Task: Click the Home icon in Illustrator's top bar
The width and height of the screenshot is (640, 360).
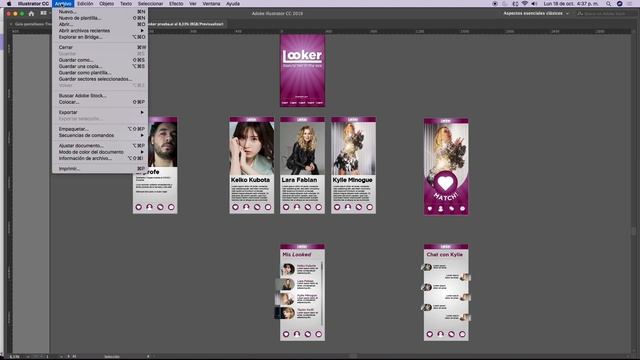Action: tap(31, 13)
